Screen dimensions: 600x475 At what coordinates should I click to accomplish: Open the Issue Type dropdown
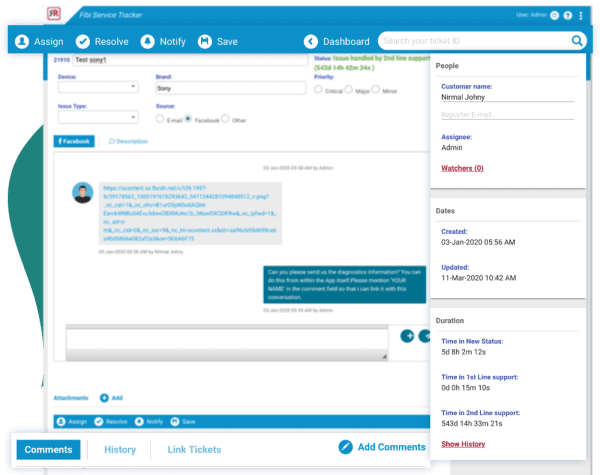point(98,117)
